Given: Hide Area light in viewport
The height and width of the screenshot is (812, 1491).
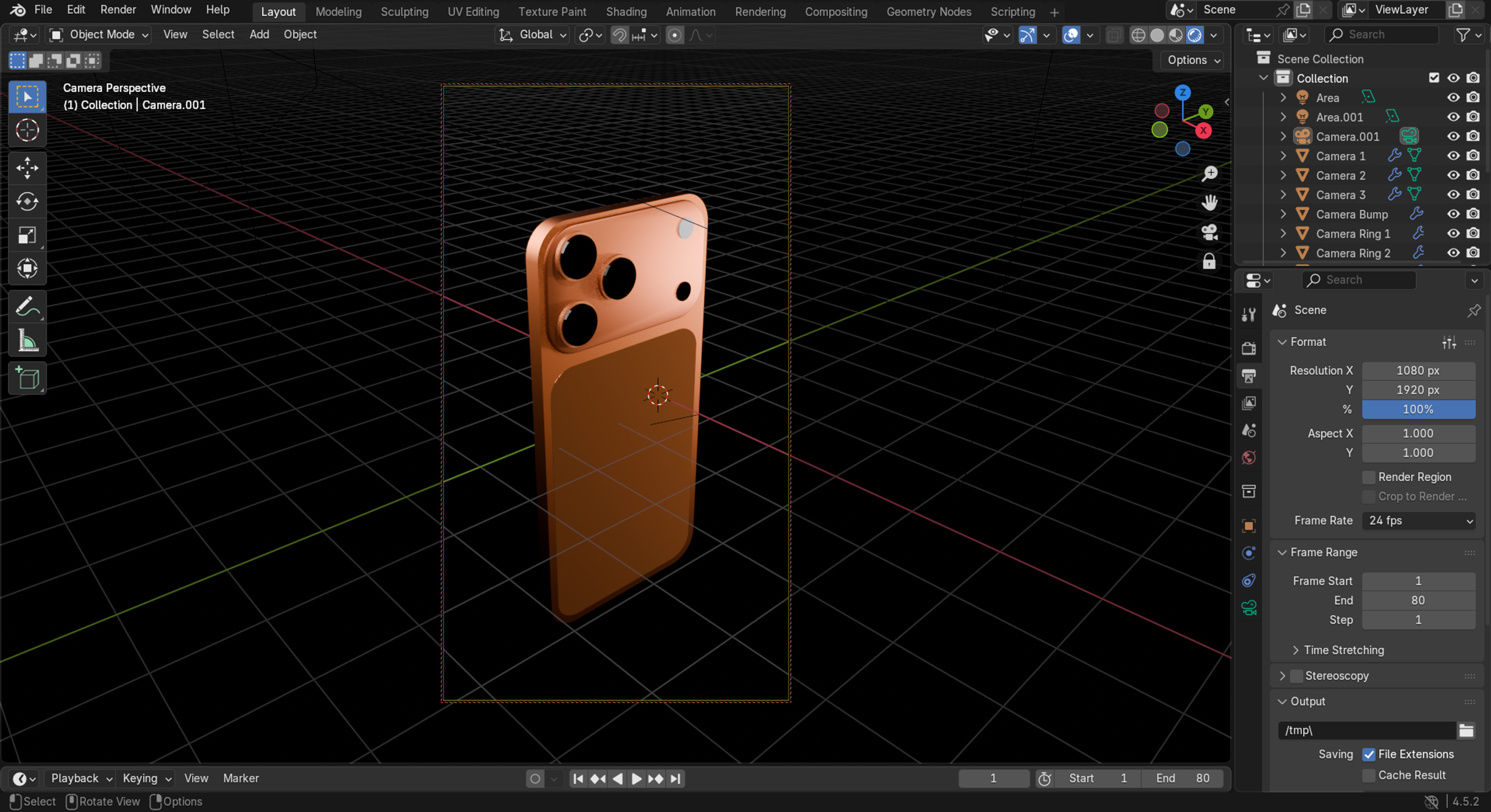Looking at the screenshot, I should coord(1453,97).
